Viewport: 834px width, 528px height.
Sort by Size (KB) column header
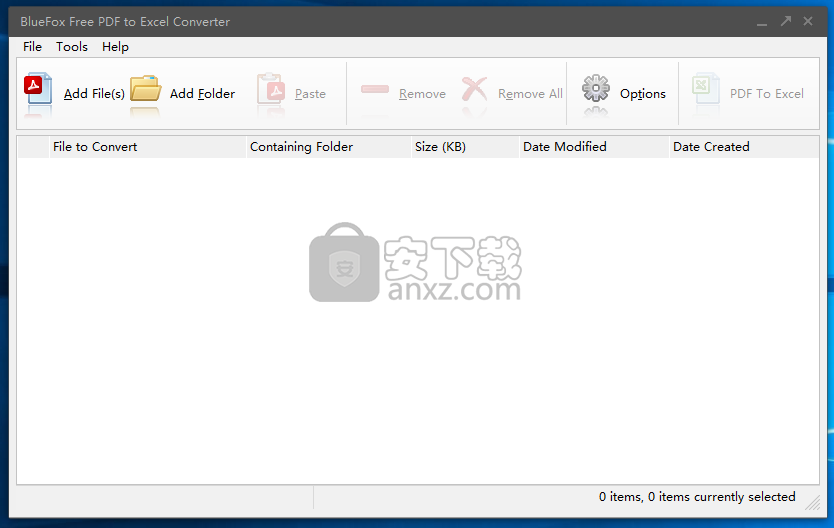coord(465,147)
